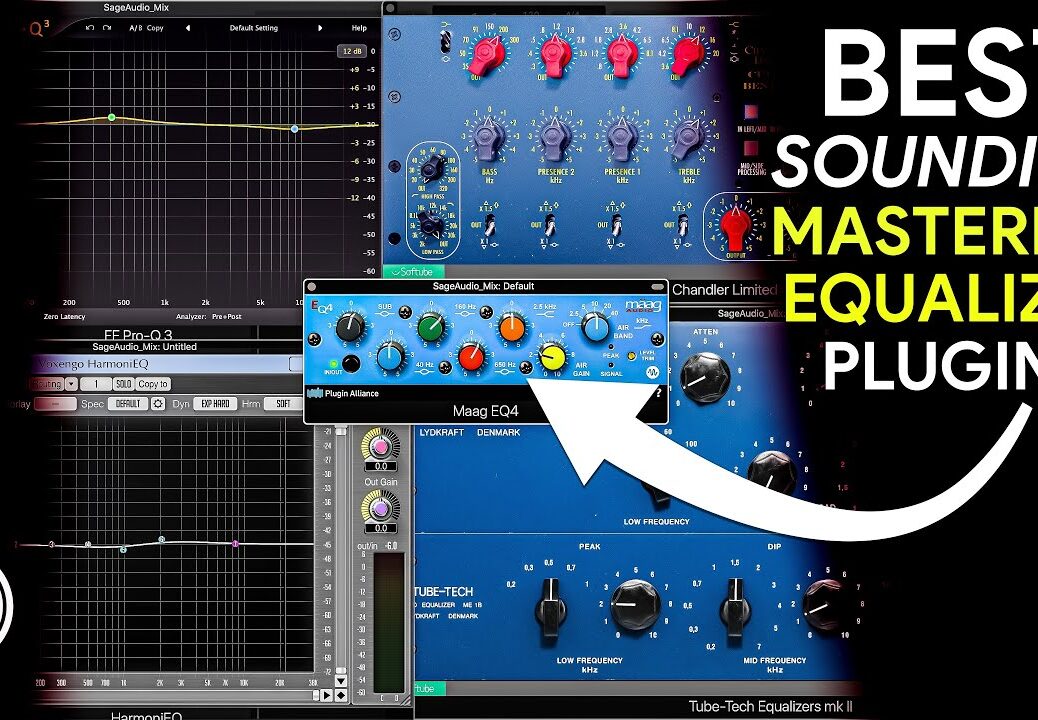Screen dimensions: 1038x720
Task: Click the HarmoniEQ scroll-down arrow button
Action: pos(341,681)
